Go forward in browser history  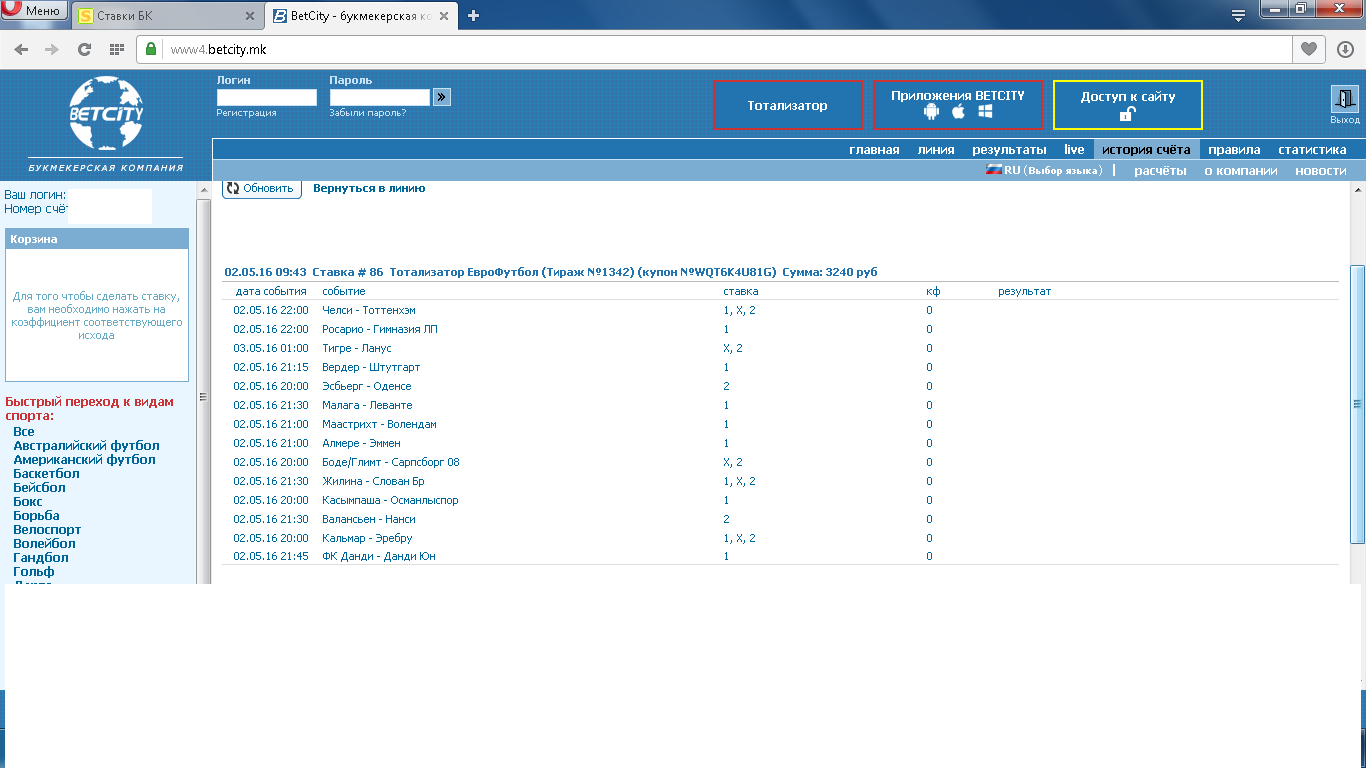tap(52, 49)
